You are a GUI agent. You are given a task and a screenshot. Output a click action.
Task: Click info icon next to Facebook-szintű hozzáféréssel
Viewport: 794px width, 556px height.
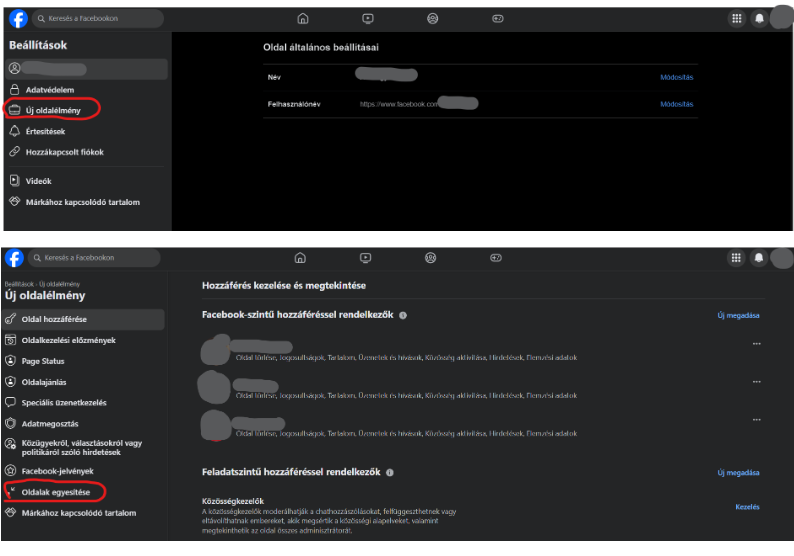[403, 315]
